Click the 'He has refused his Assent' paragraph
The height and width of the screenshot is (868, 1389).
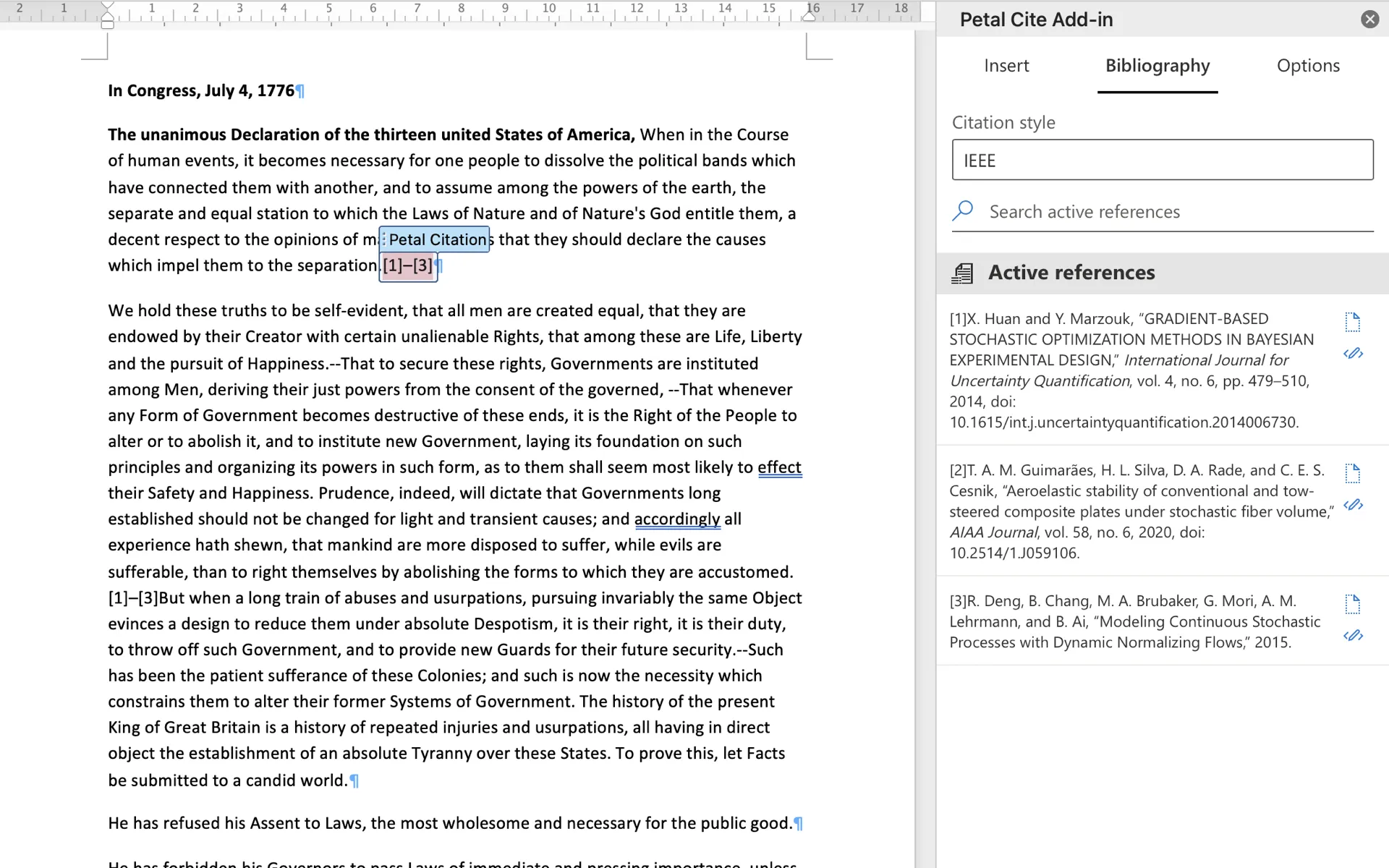450,824
